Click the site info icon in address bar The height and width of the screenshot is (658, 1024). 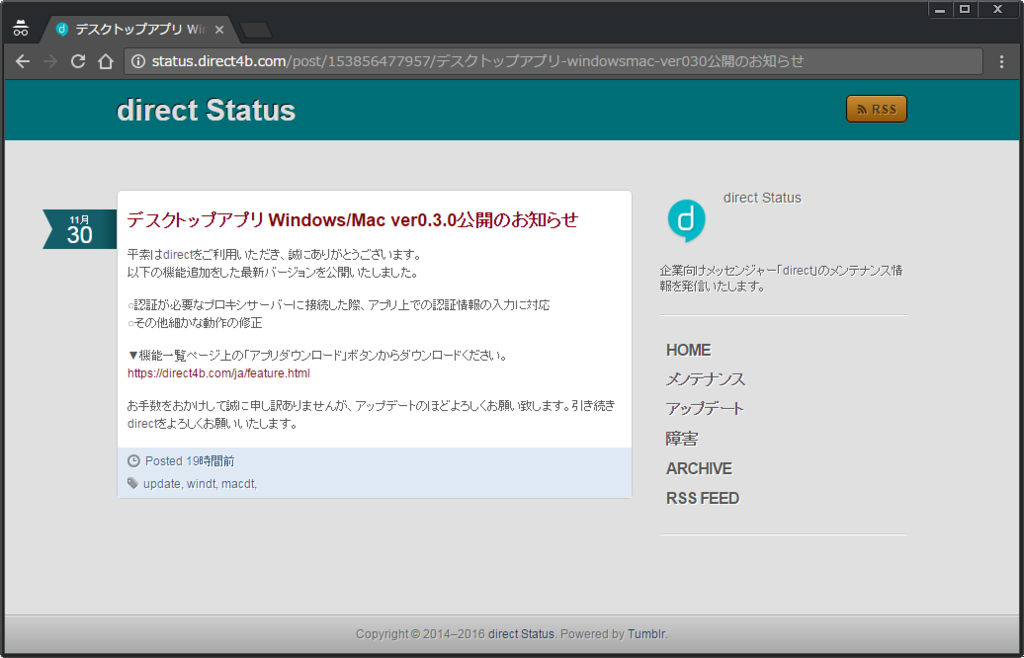coord(138,61)
